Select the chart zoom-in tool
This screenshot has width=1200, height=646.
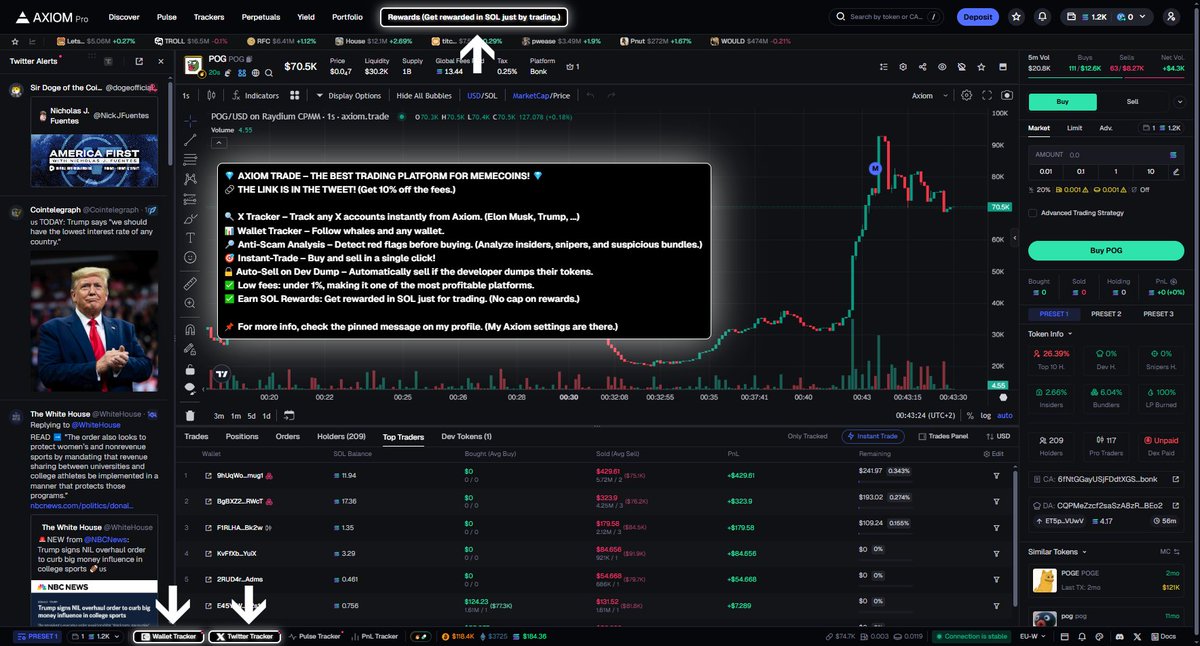click(190, 303)
